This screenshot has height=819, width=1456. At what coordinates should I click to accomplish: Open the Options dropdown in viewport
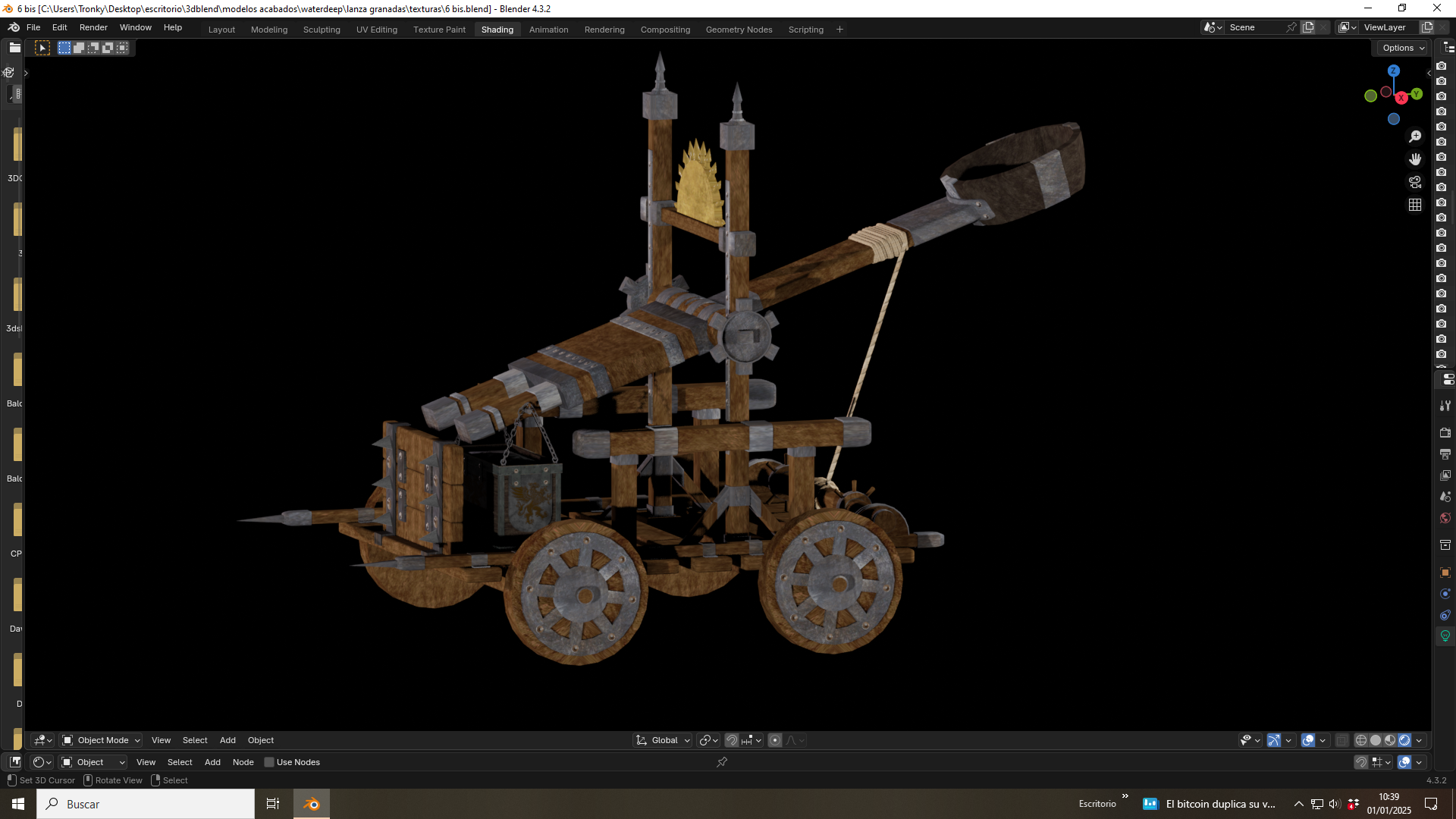pyautogui.click(x=1402, y=48)
